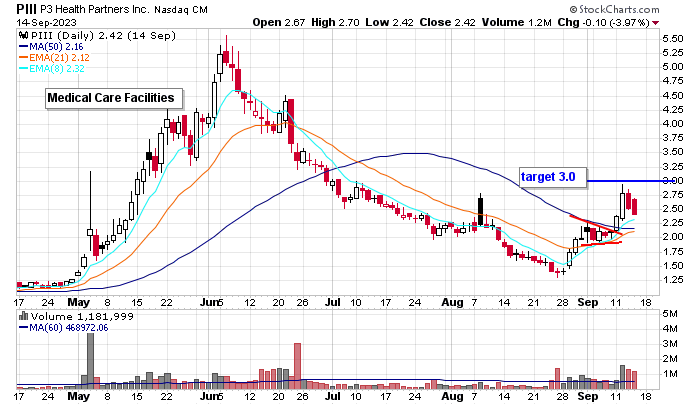Click the latest red candle at 2.42

coord(634,207)
